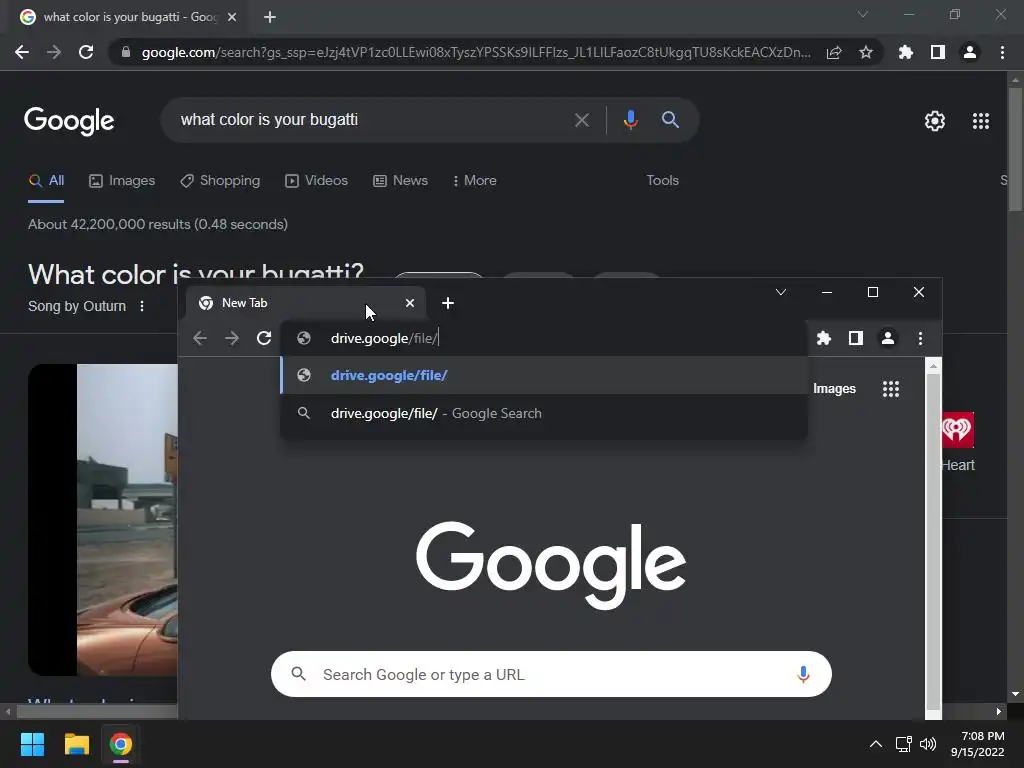Open profile avatar in front window
Viewport: 1024px width, 768px height.
point(888,338)
